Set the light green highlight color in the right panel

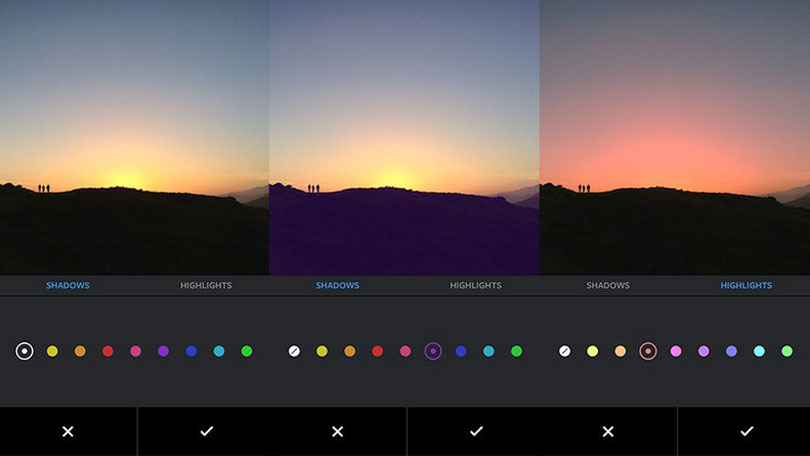coord(787,351)
